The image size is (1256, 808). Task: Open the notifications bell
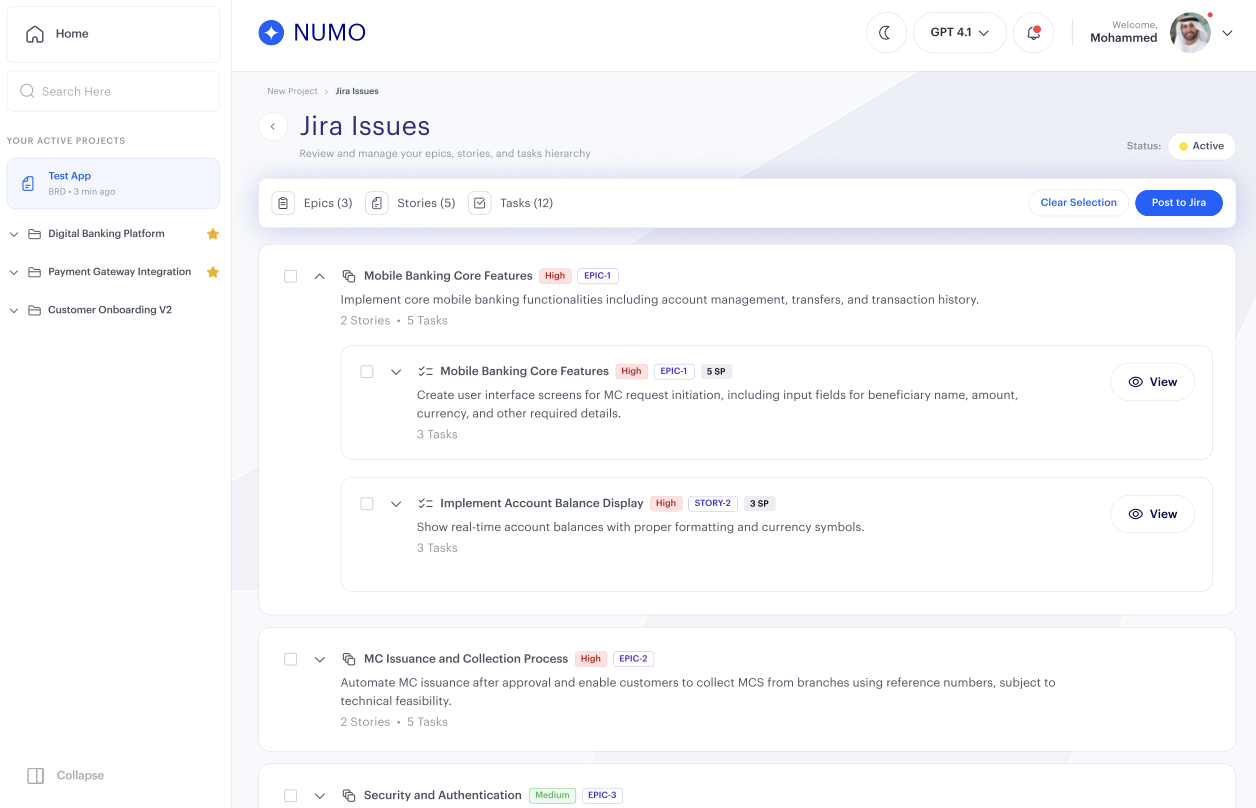1034,33
